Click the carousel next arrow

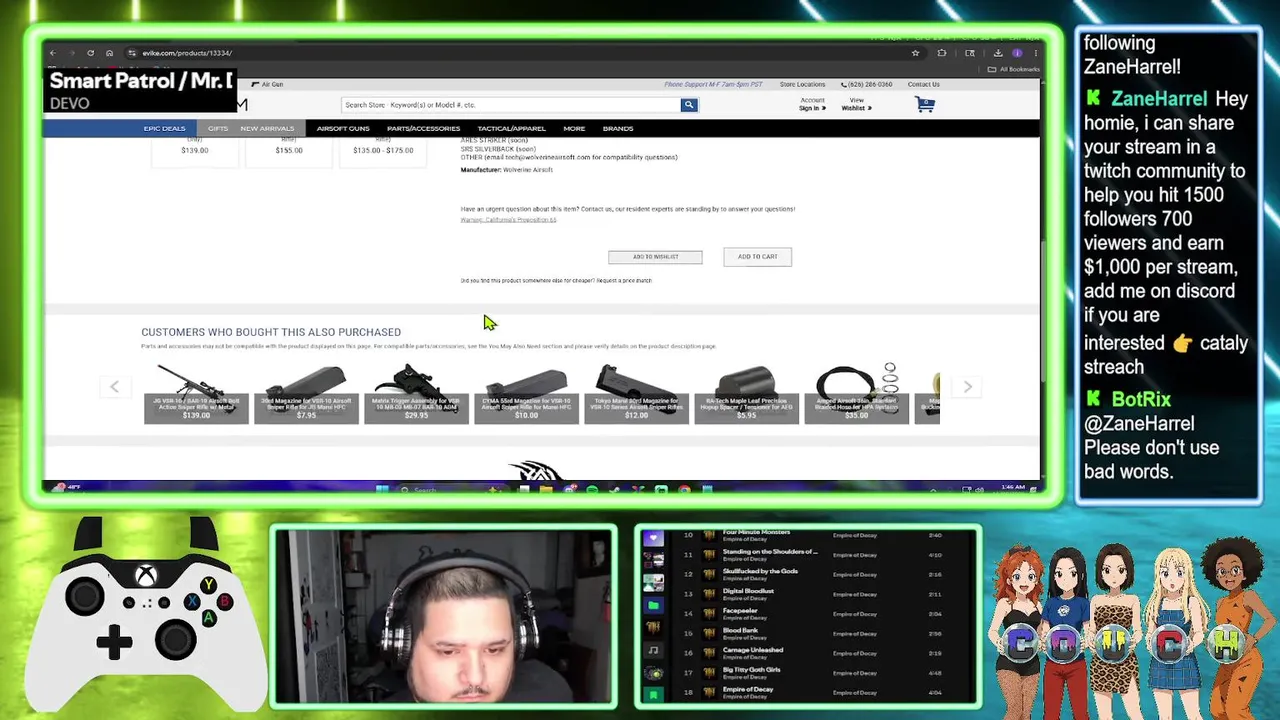pyautogui.click(x=967, y=387)
